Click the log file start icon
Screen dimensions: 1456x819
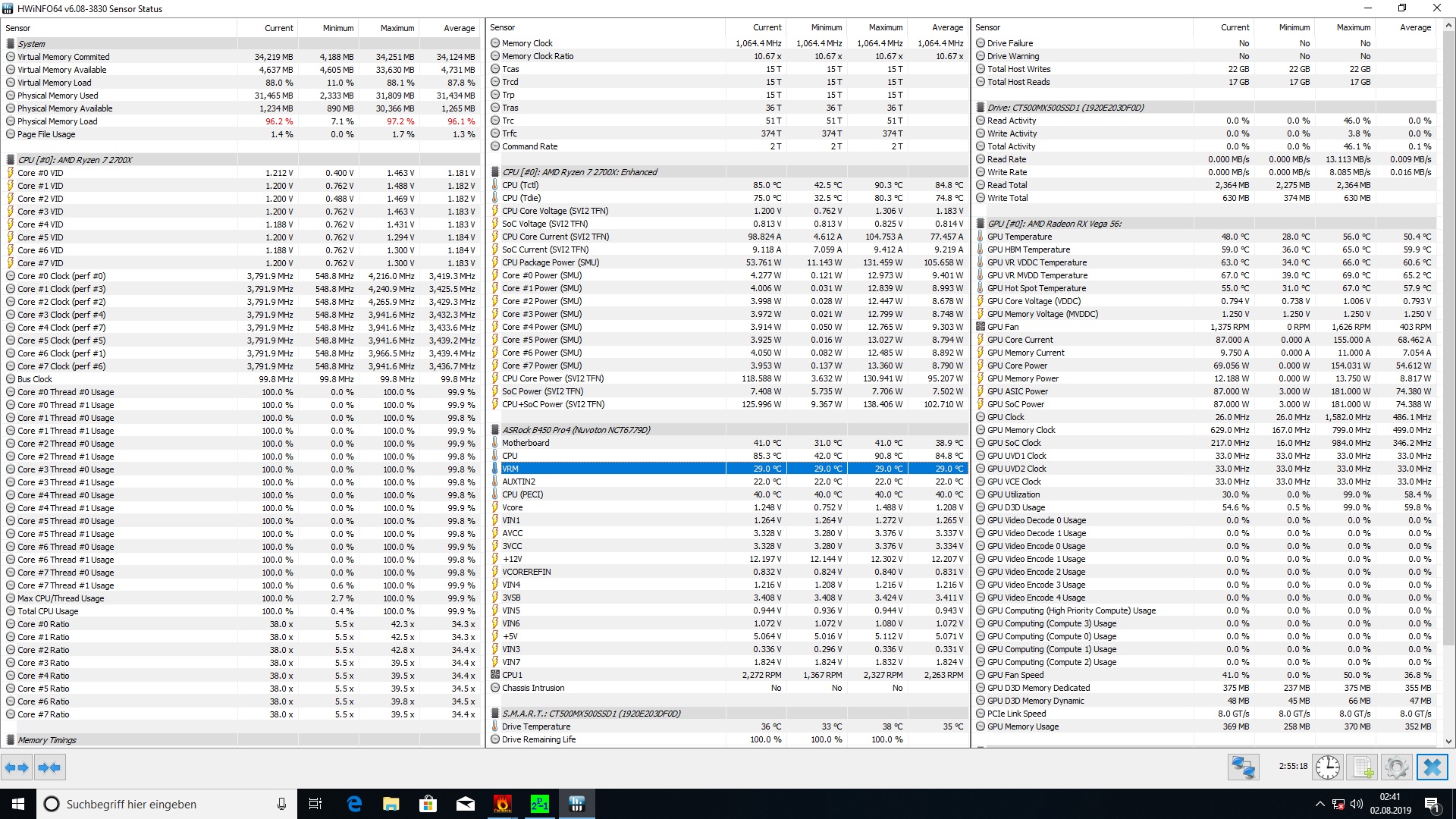coord(1362,767)
